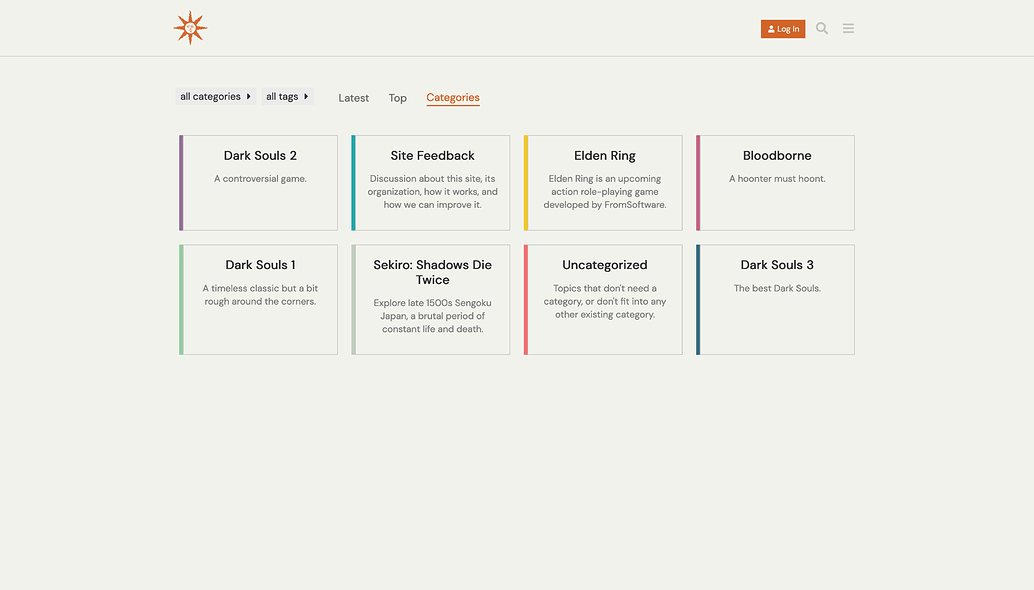This screenshot has height=590, width=1034.
Task: Open the Site Feedback category
Action: [432, 156]
